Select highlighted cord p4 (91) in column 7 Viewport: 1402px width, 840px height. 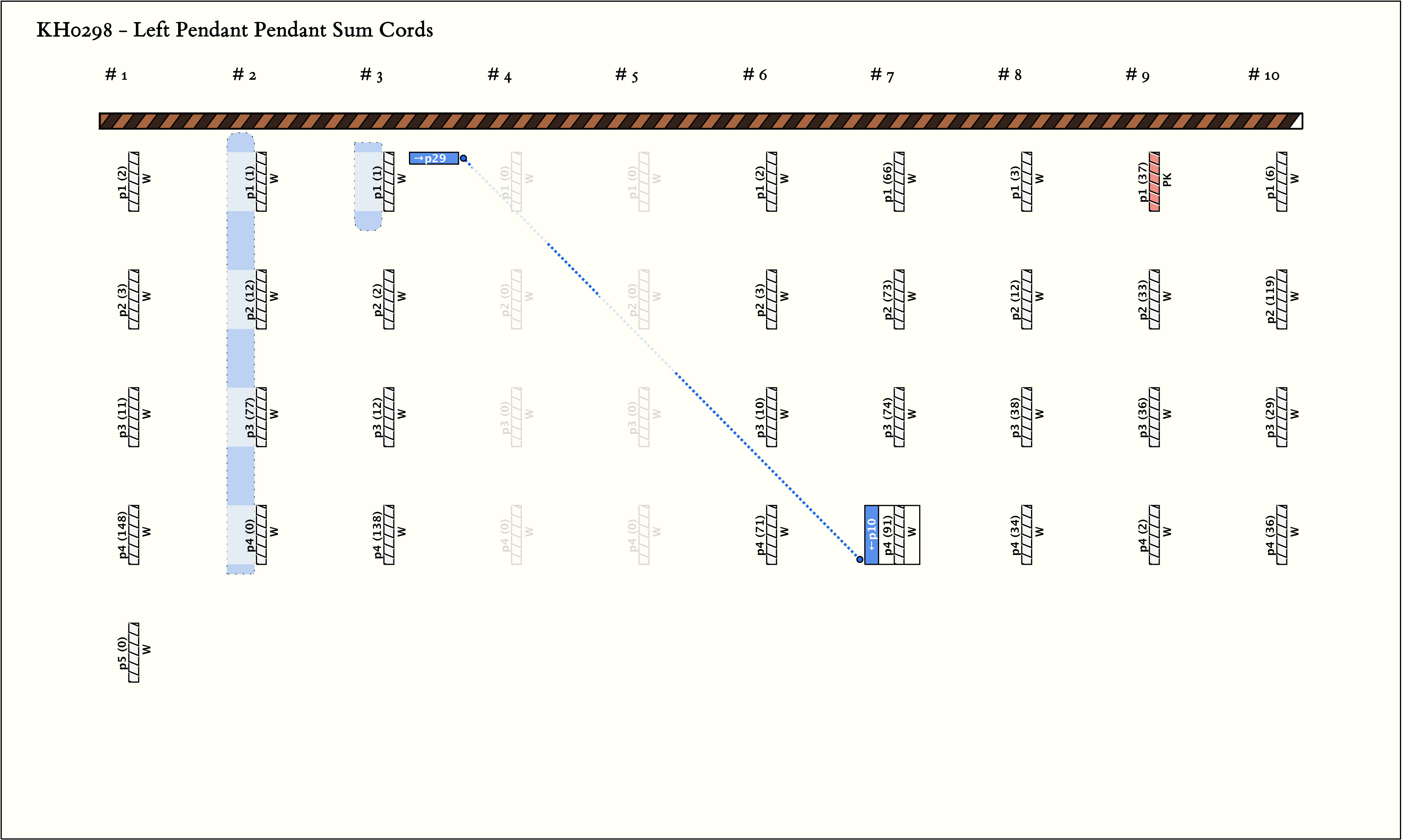[x=899, y=535]
